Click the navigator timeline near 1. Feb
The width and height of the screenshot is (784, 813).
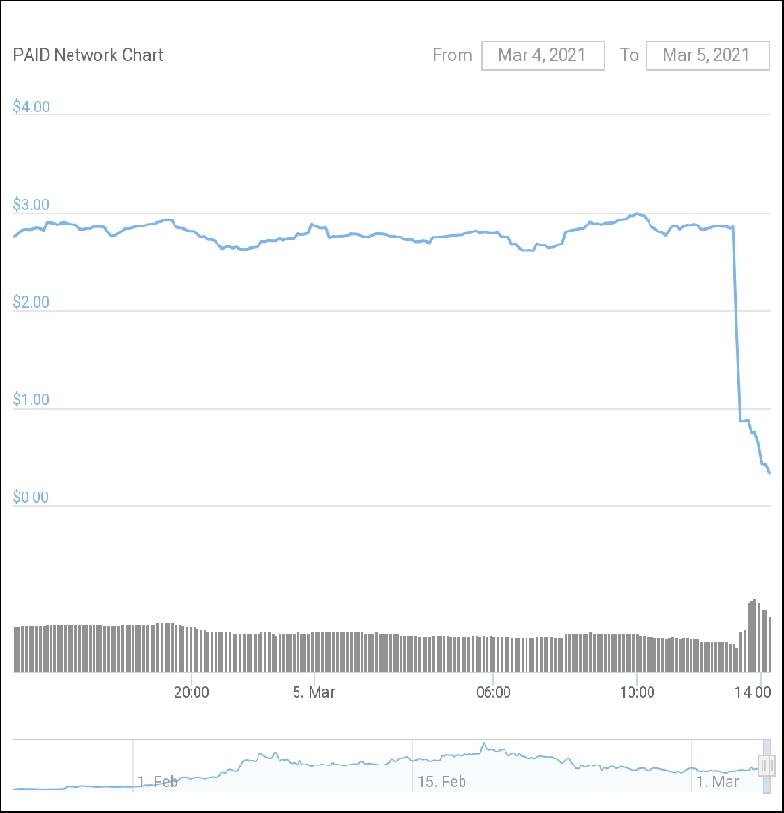coord(158,781)
